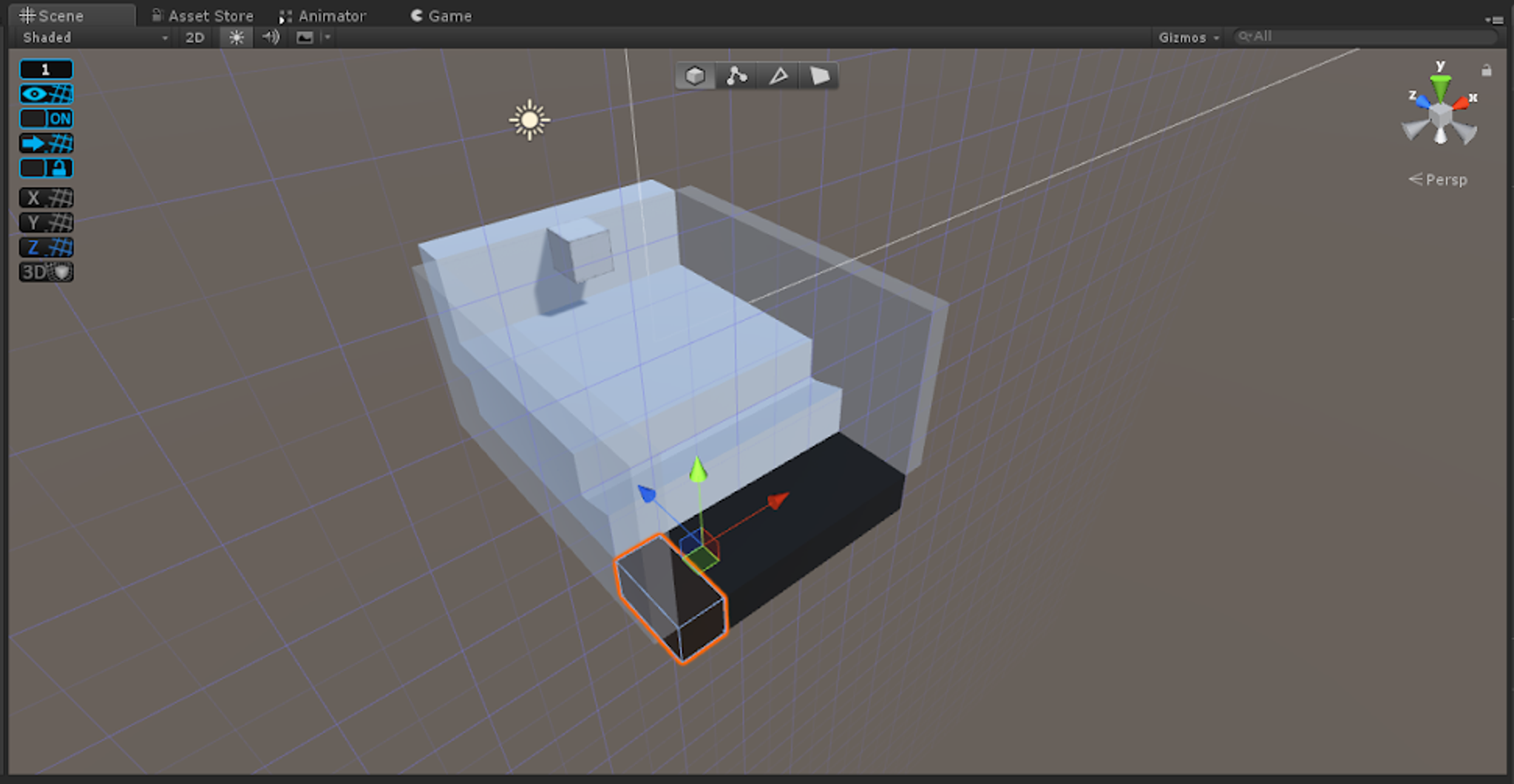Open the Game tab
This screenshot has width=1514, height=784.
coord(441,16)
